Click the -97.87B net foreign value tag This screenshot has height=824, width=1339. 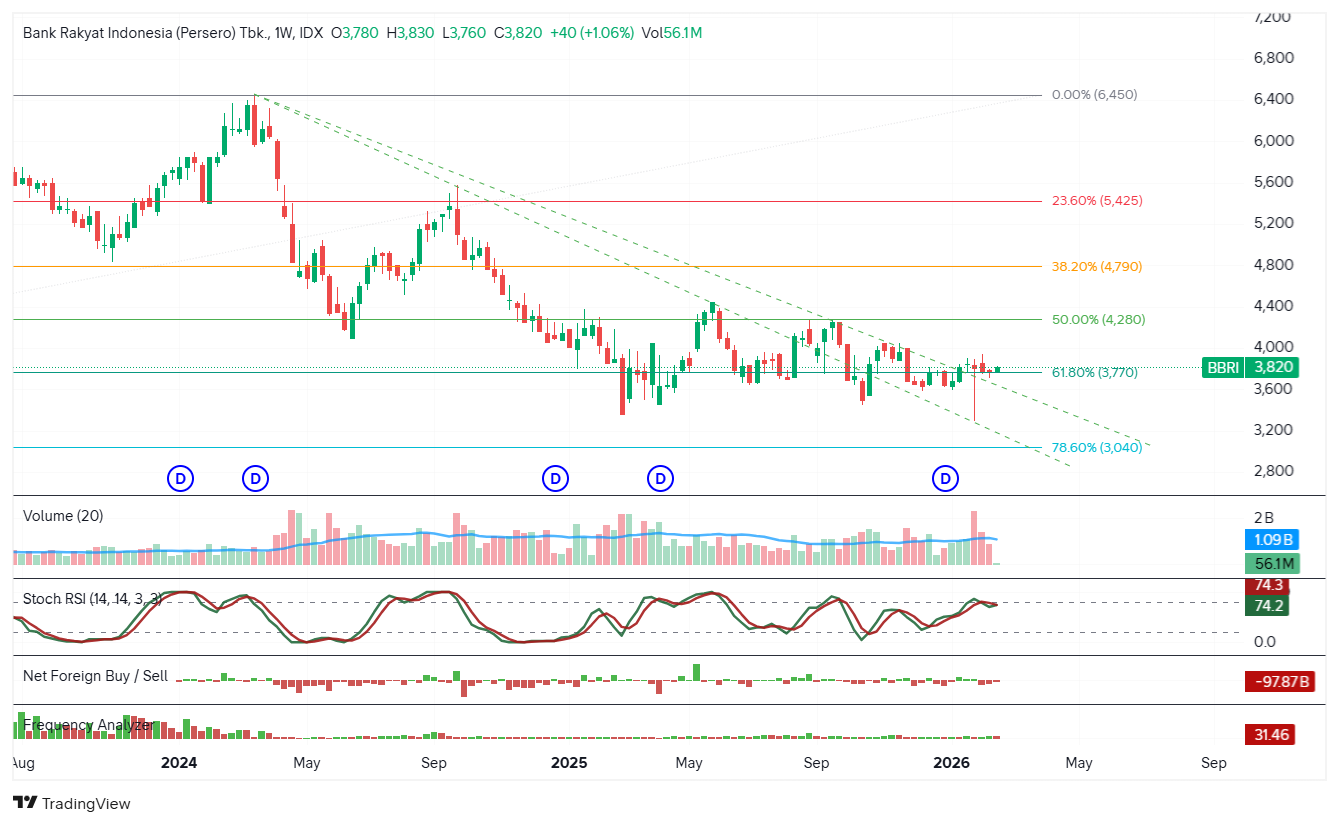(1279, 682)
